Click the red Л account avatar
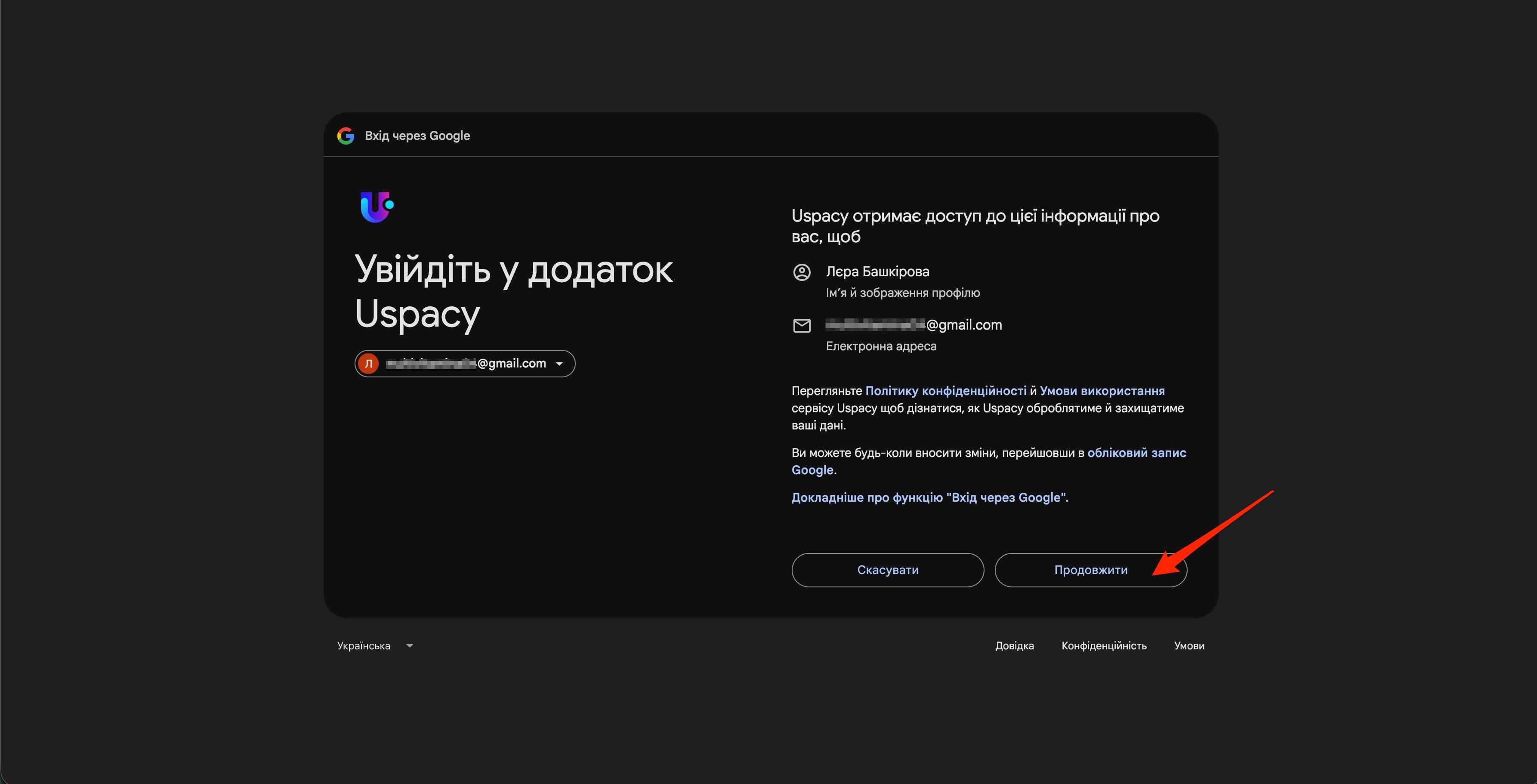Viewport: 1537px width, 784px height. coord(369,363)
